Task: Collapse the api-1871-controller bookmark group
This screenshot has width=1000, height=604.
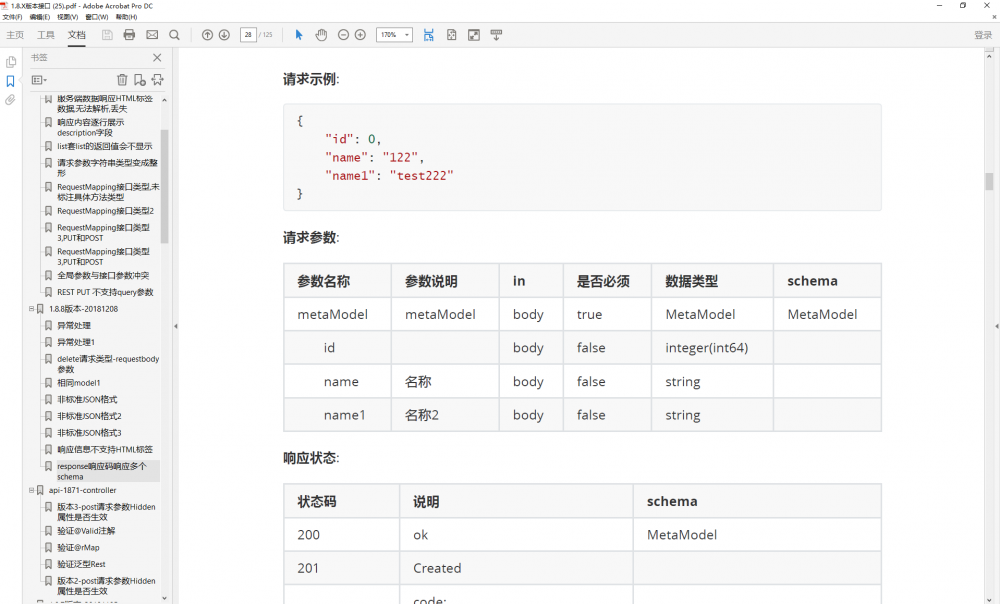Action: [x=31, y=490]
